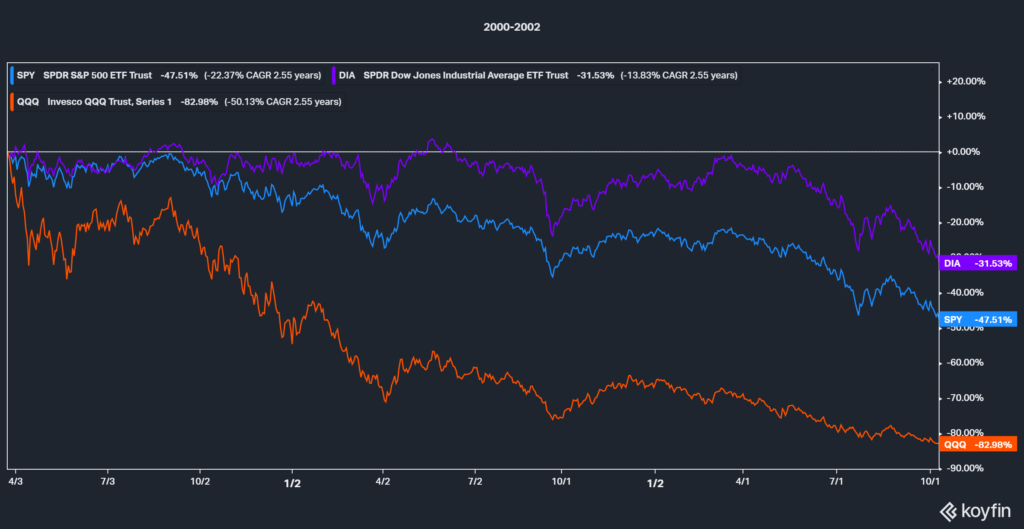
Task: Click the DIA -31.53% price tag on axis
Action: pyautogui.click(x=978, y=264)
